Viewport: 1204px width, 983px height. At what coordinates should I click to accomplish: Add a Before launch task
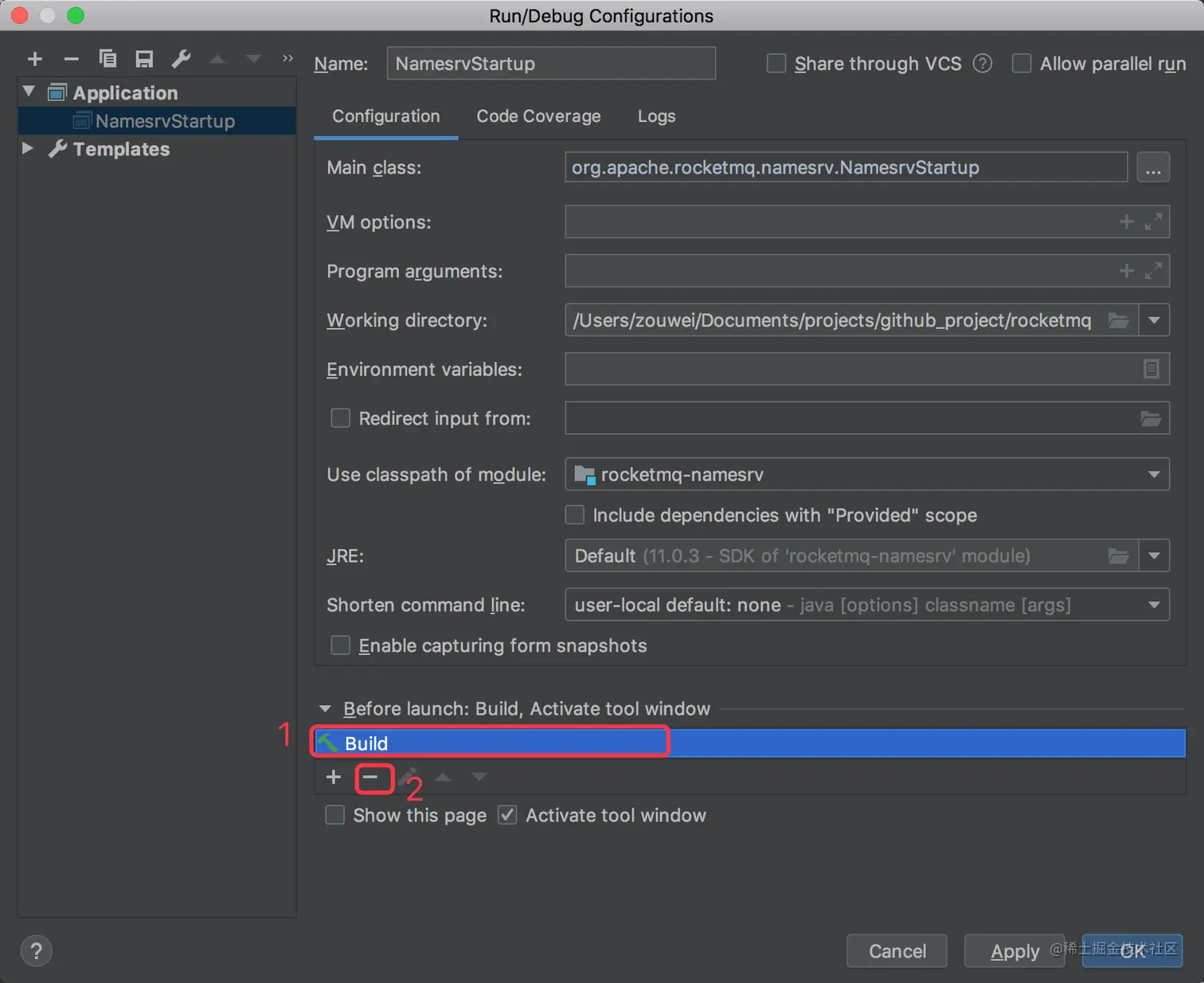[334, 777]
